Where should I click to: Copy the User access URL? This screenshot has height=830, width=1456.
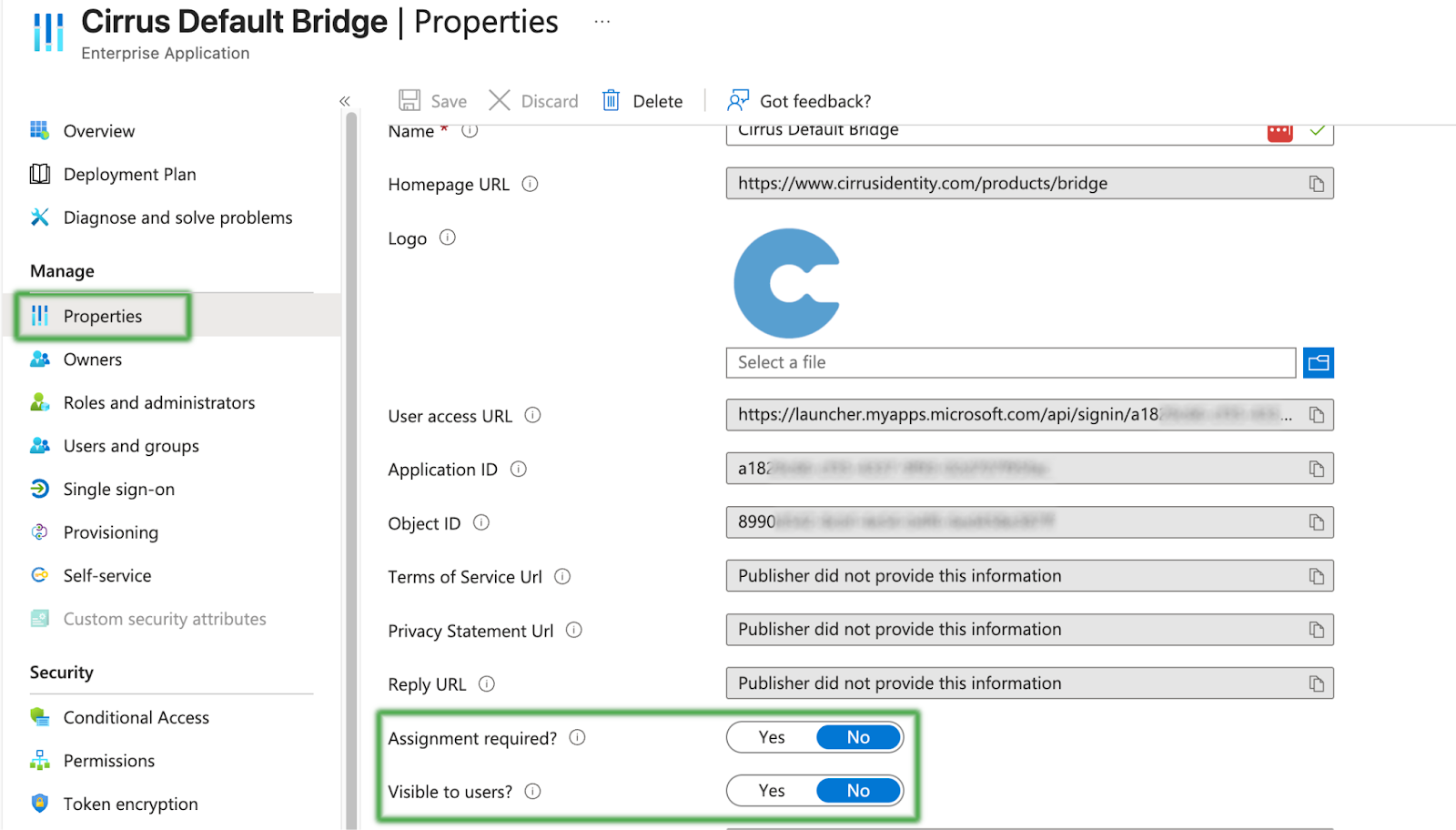click(1316, 415)
